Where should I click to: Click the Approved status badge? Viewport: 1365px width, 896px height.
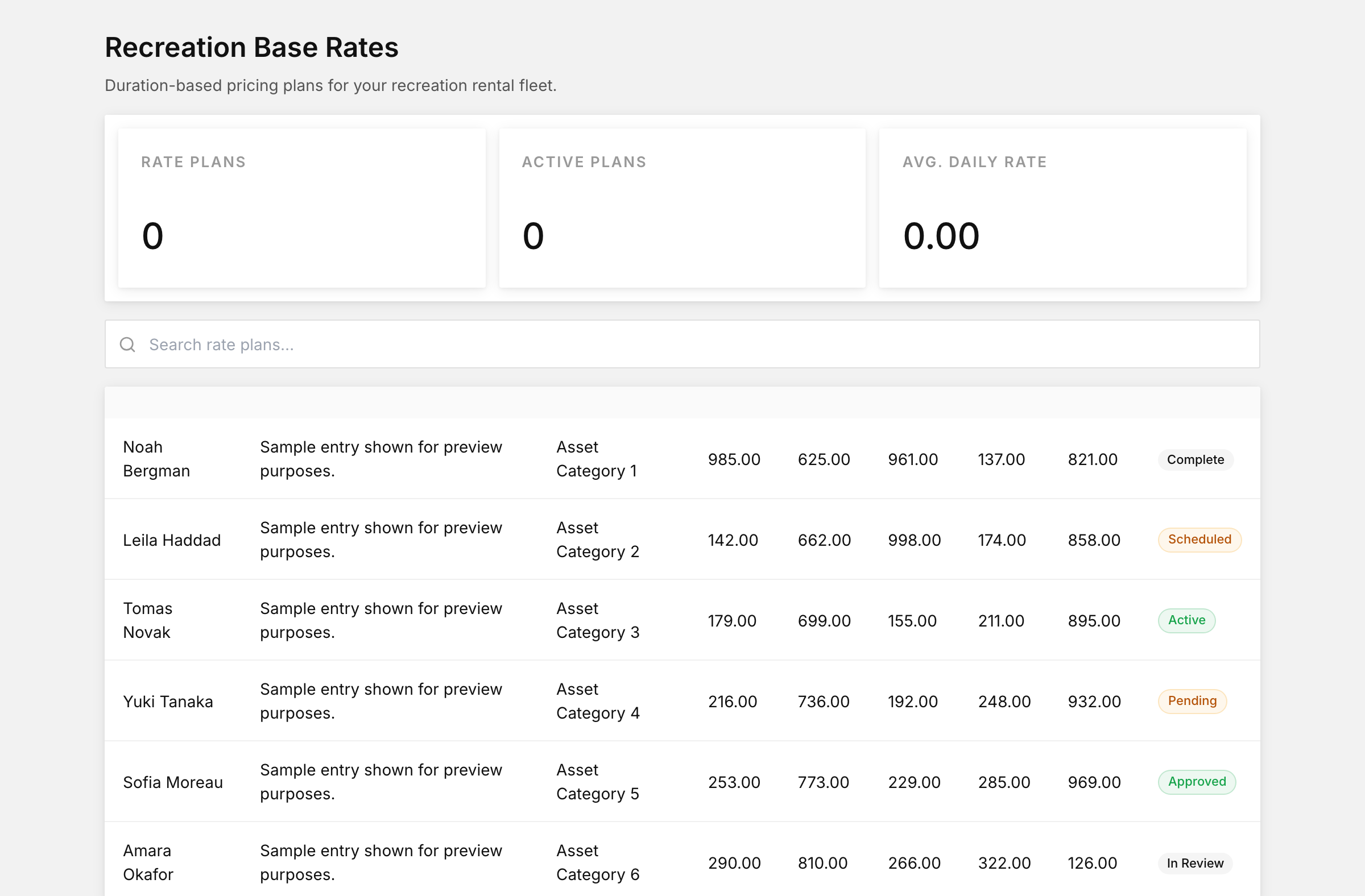[x=1197, y=782]
